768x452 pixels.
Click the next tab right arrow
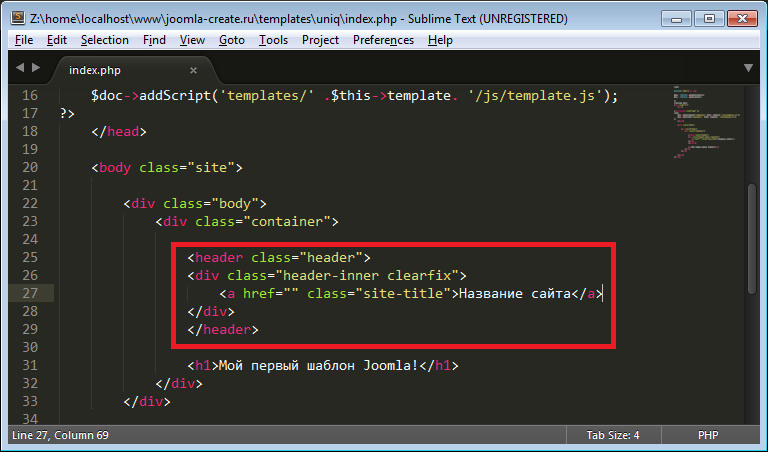tap(37, 68)
